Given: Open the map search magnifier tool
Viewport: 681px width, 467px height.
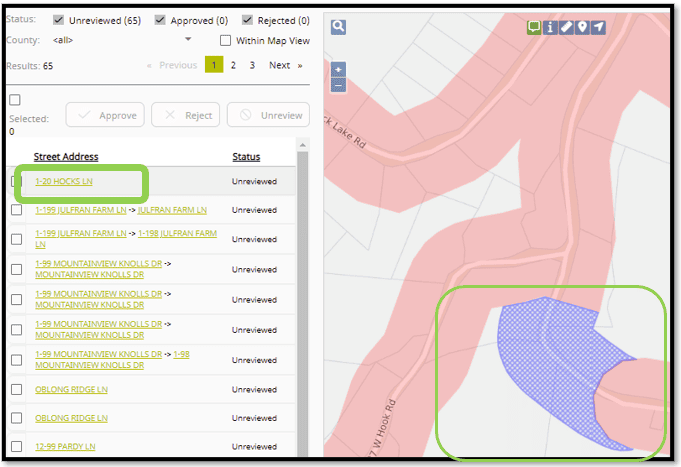Looking at the screenshot, I should [338, 27].
